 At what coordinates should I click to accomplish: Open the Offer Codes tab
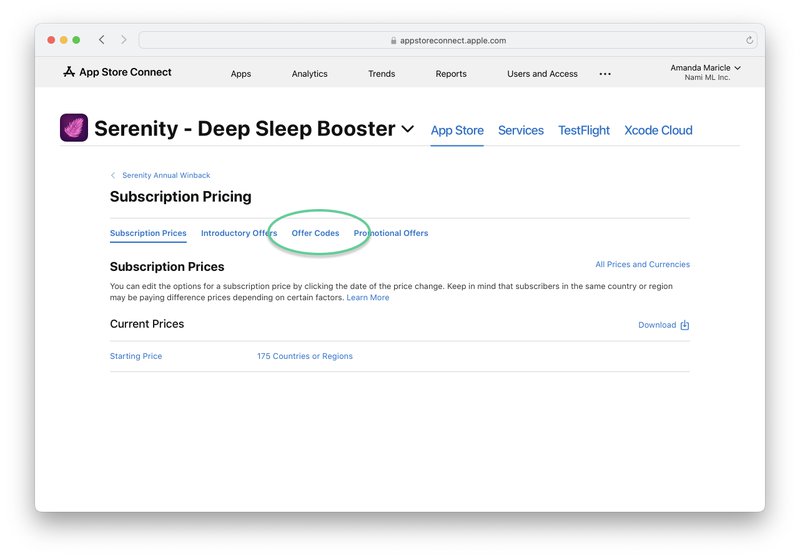315,233
